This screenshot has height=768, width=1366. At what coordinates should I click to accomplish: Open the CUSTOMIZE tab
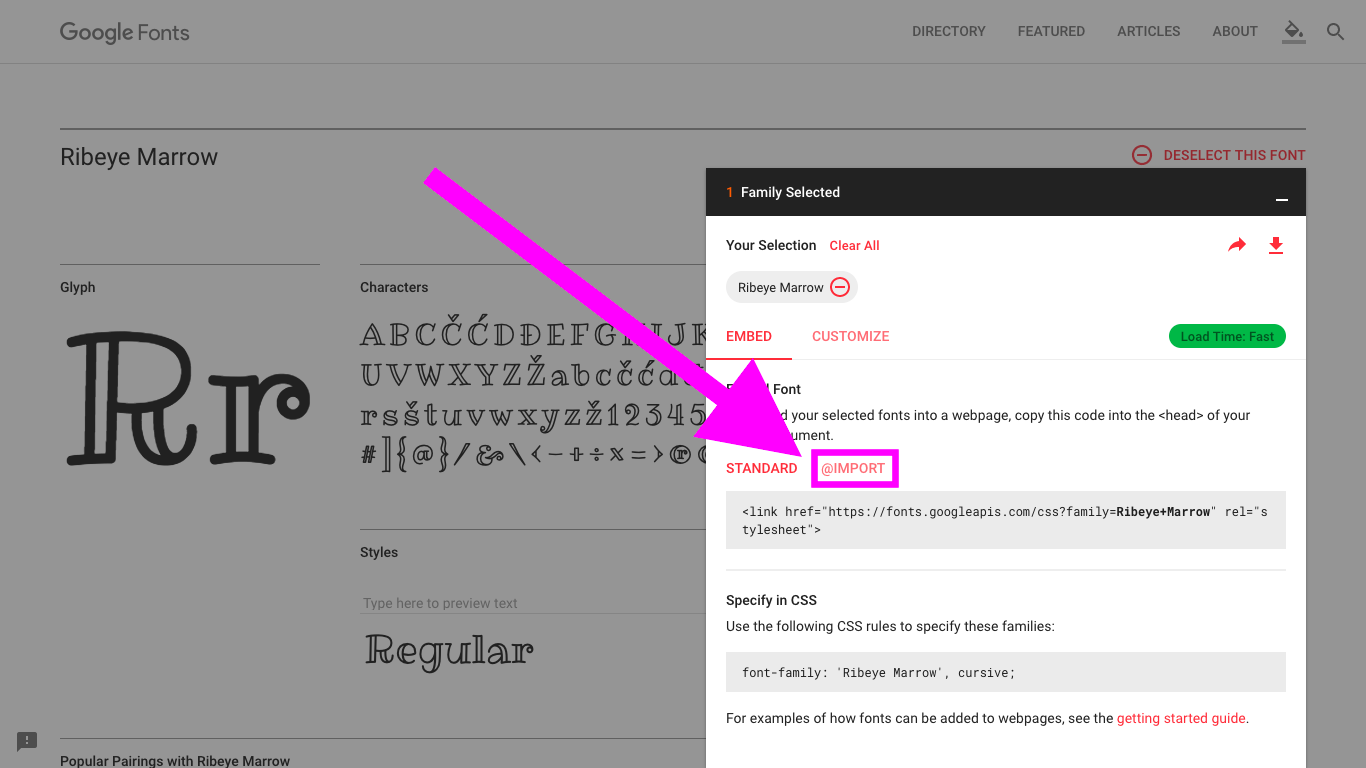pyautogui.click(x=850, y=336)
